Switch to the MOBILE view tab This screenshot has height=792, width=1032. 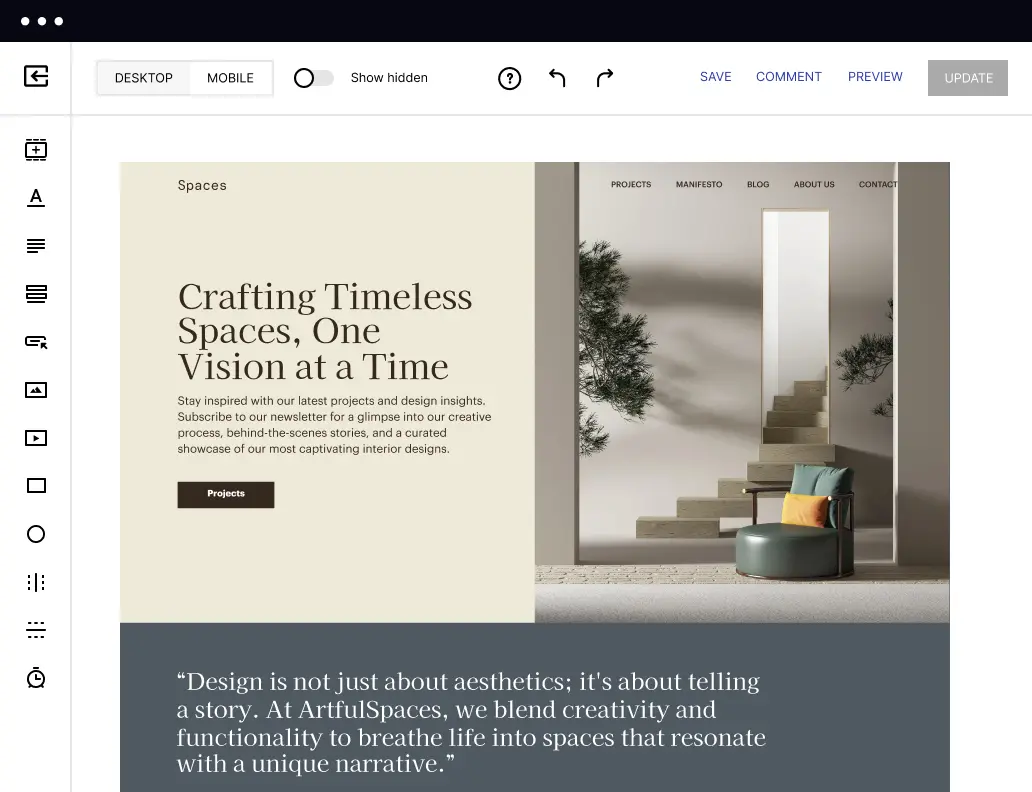(230, 78)
